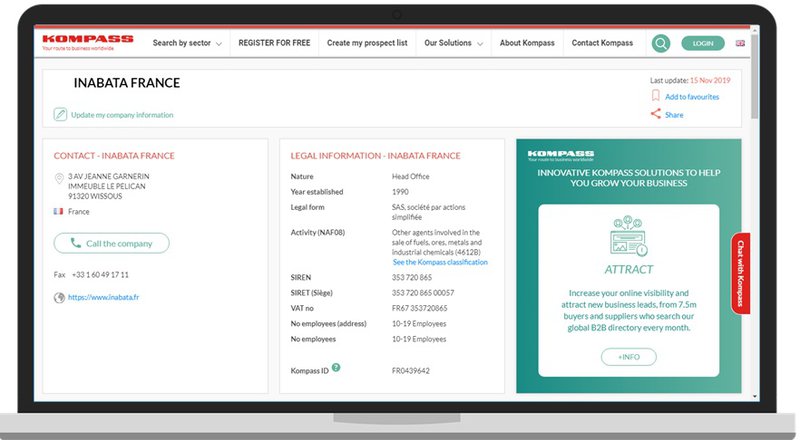Click the pencil Update company information icon
Viewport: 800px width, 440px height.
61,115
